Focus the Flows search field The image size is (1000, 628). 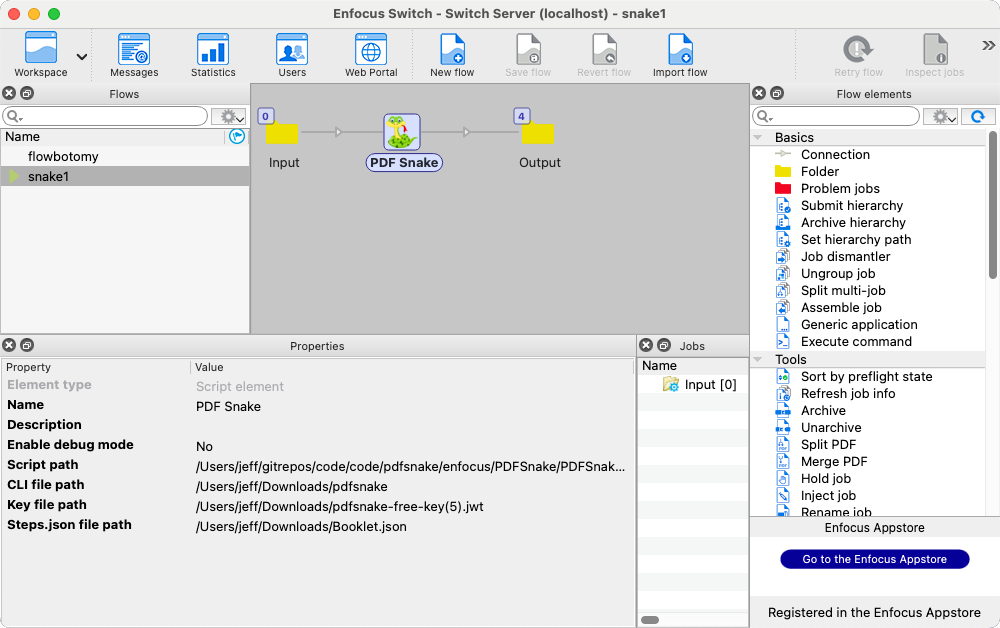[x=105, y=116]
